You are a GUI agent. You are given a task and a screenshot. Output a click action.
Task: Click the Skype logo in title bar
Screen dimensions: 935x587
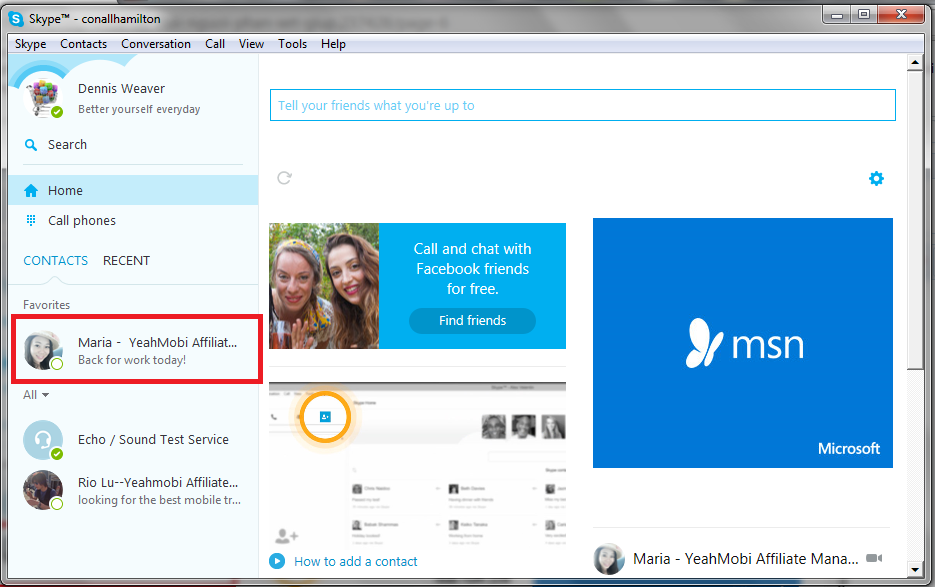(x=17, y=18)
